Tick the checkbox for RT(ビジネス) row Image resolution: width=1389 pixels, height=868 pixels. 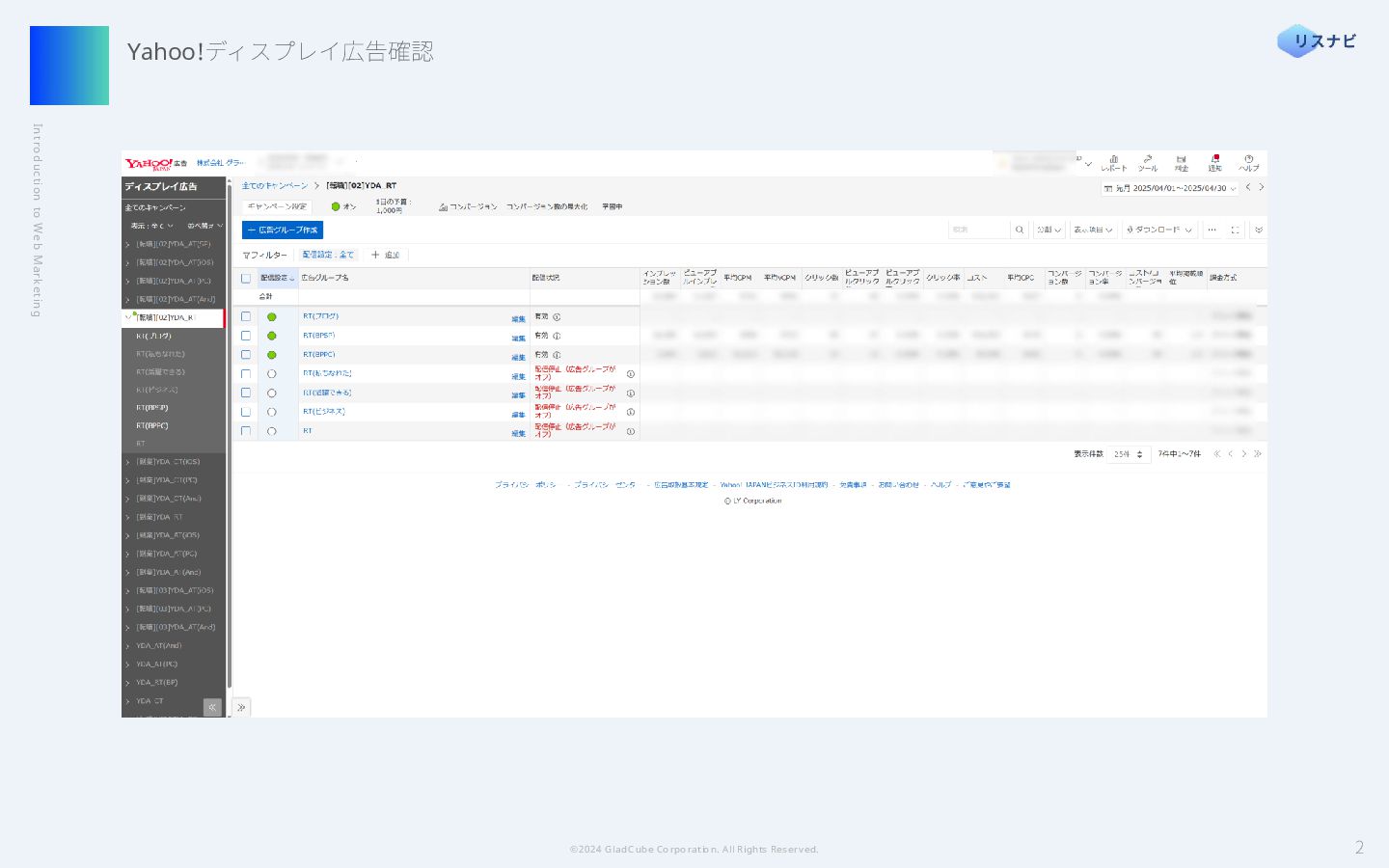[246, 412]
